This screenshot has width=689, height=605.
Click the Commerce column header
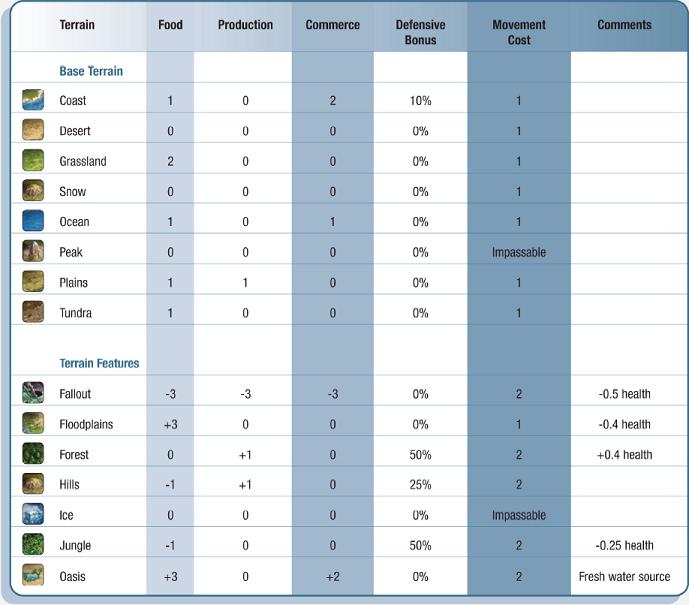333,25
